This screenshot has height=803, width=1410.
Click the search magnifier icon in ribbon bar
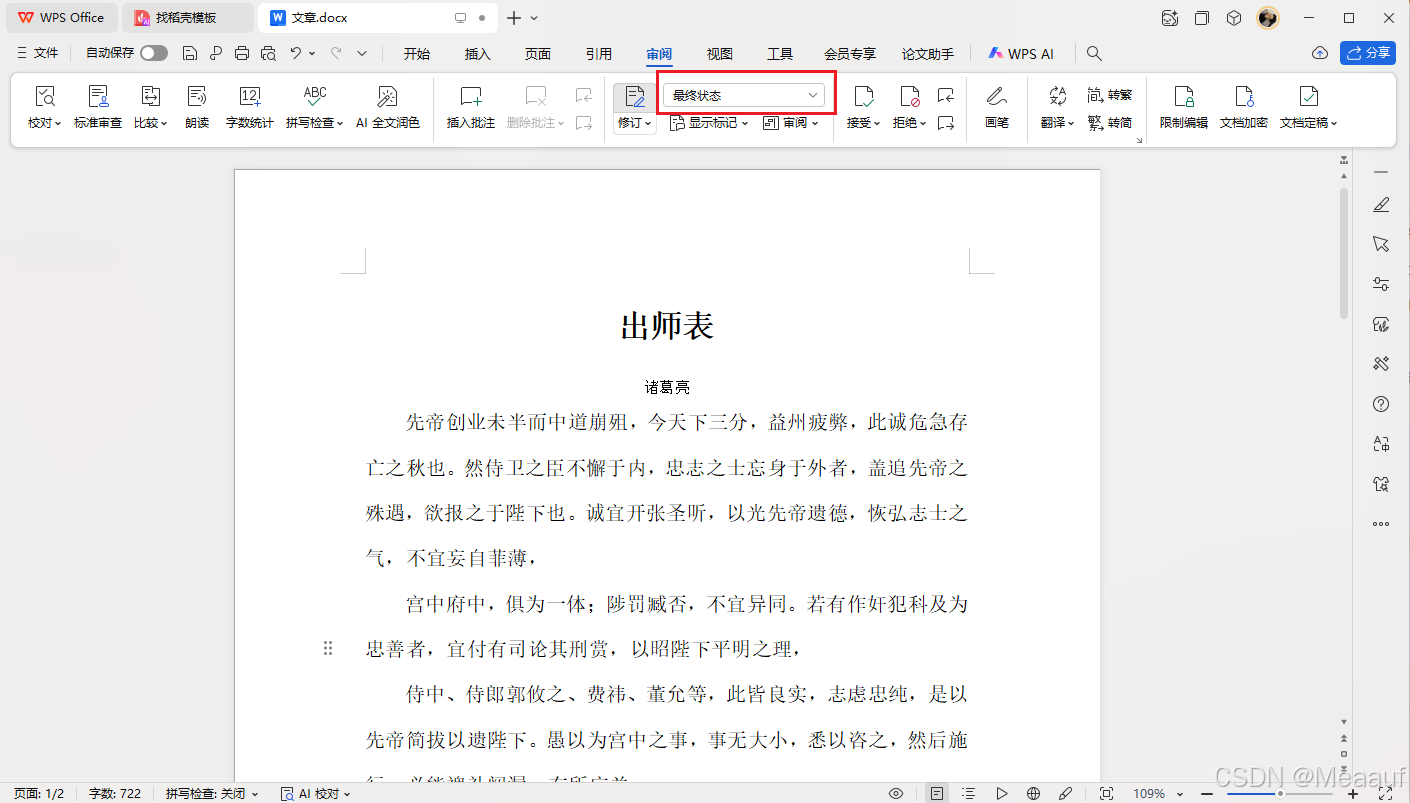pyautogui.click(x=1095, y=53)
